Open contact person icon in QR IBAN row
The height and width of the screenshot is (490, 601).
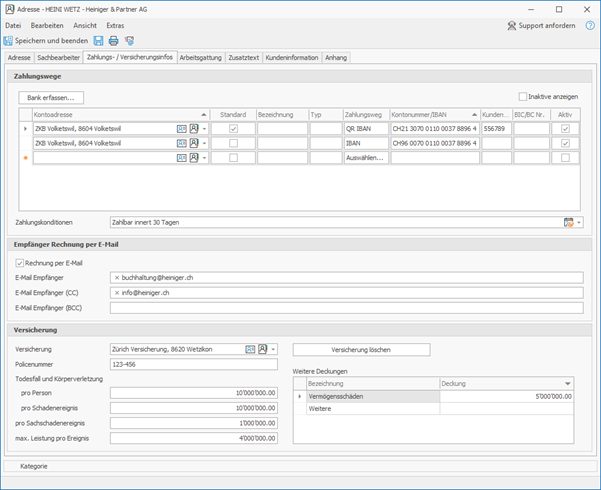coord(194,128)
